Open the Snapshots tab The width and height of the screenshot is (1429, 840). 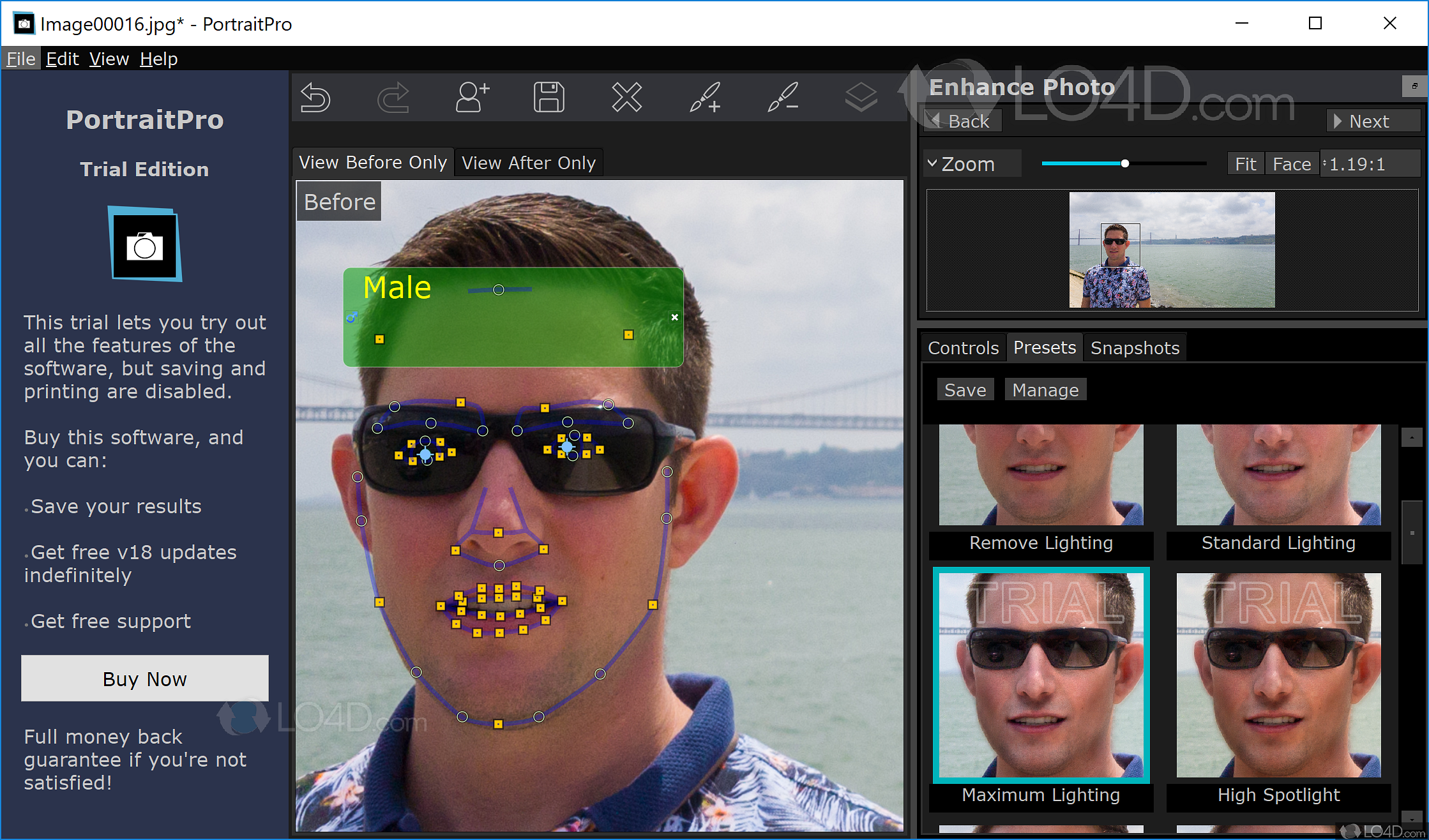[x=1135, y=348]
